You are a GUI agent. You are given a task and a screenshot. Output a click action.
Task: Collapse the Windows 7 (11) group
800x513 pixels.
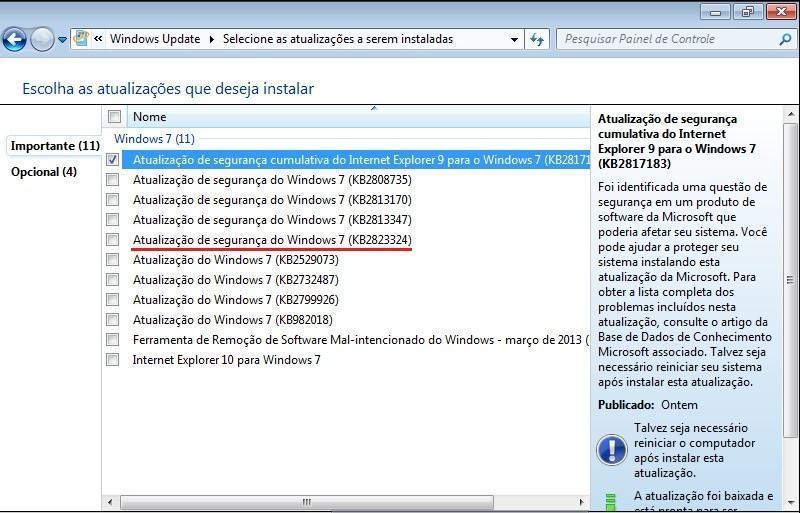[154, 139]
